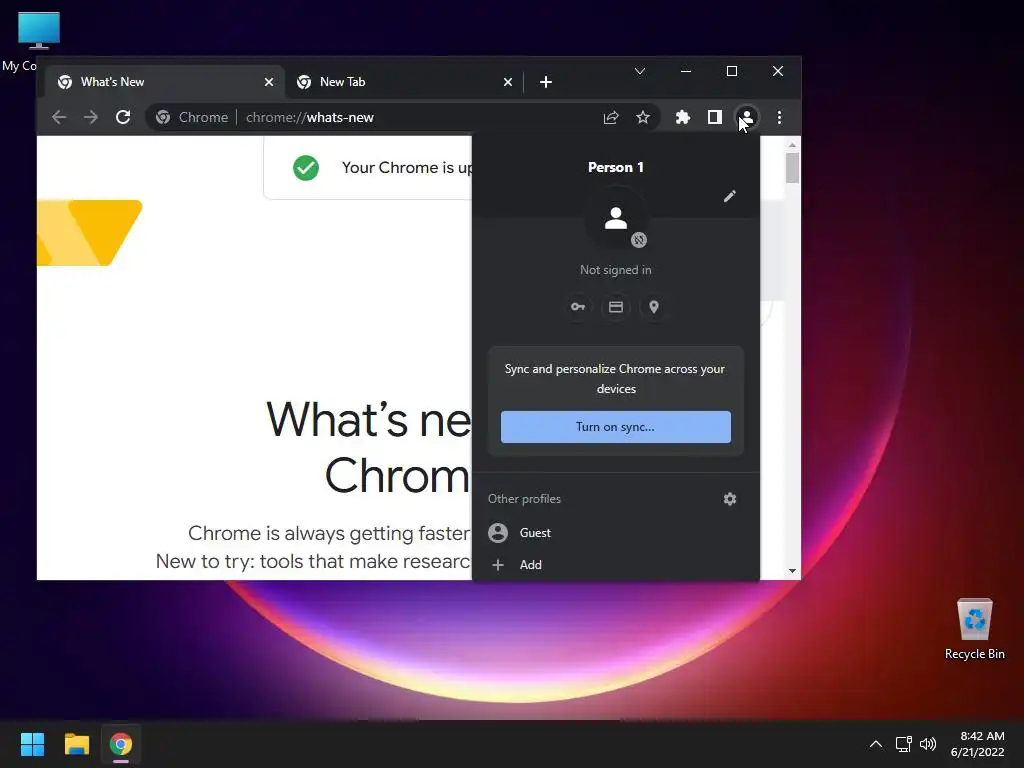The height and width of the screenshot is (768, 1024).
Task: Add a new profile with Add option
Action: [x=616, y=565]
